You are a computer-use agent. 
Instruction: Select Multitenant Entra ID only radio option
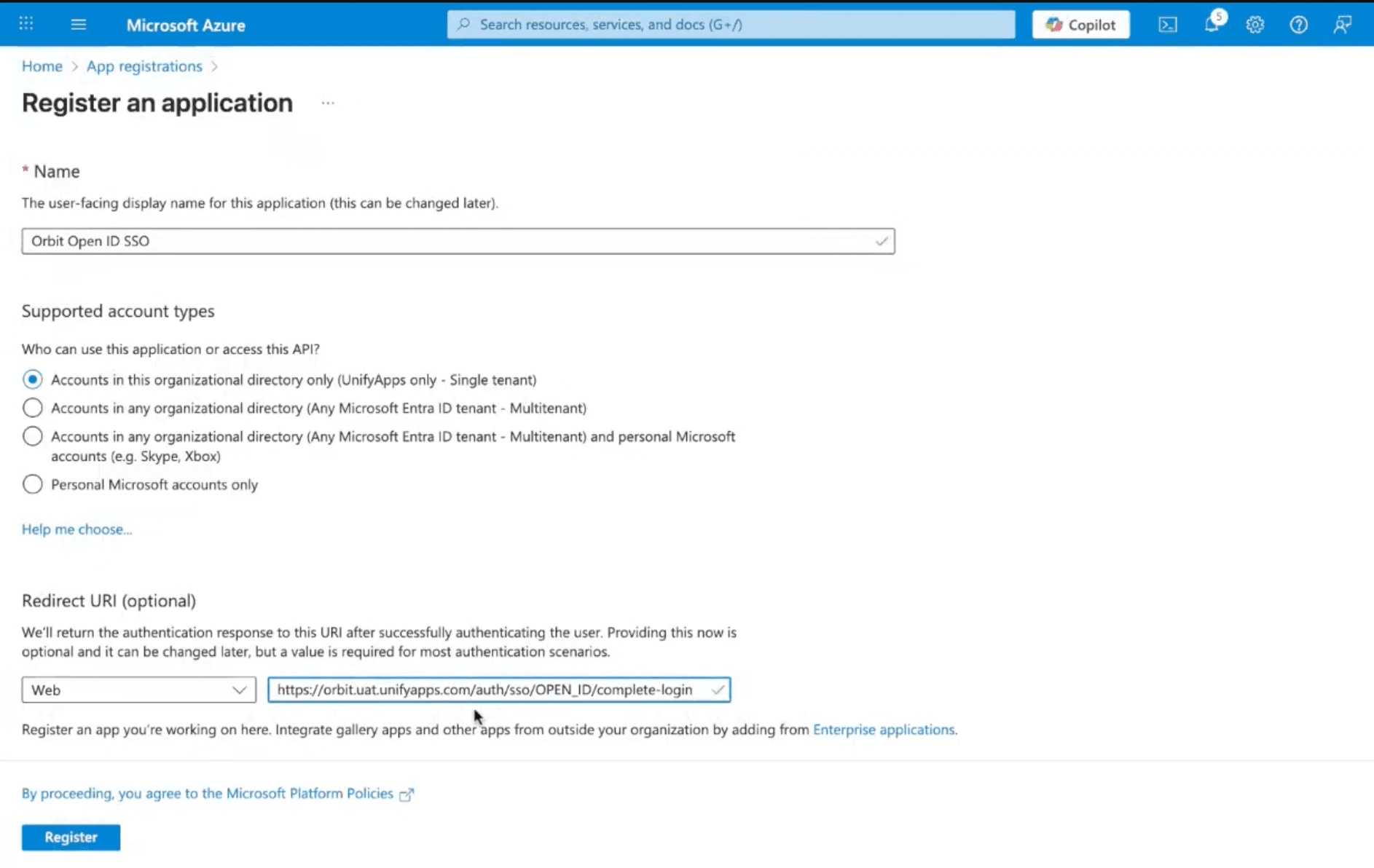pos(33,408)
